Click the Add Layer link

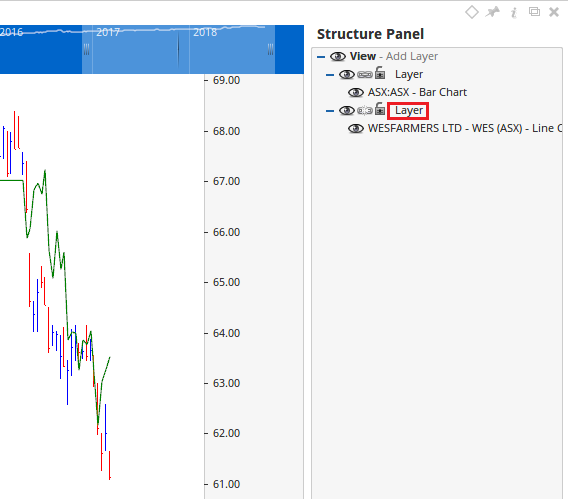[412, 56]
